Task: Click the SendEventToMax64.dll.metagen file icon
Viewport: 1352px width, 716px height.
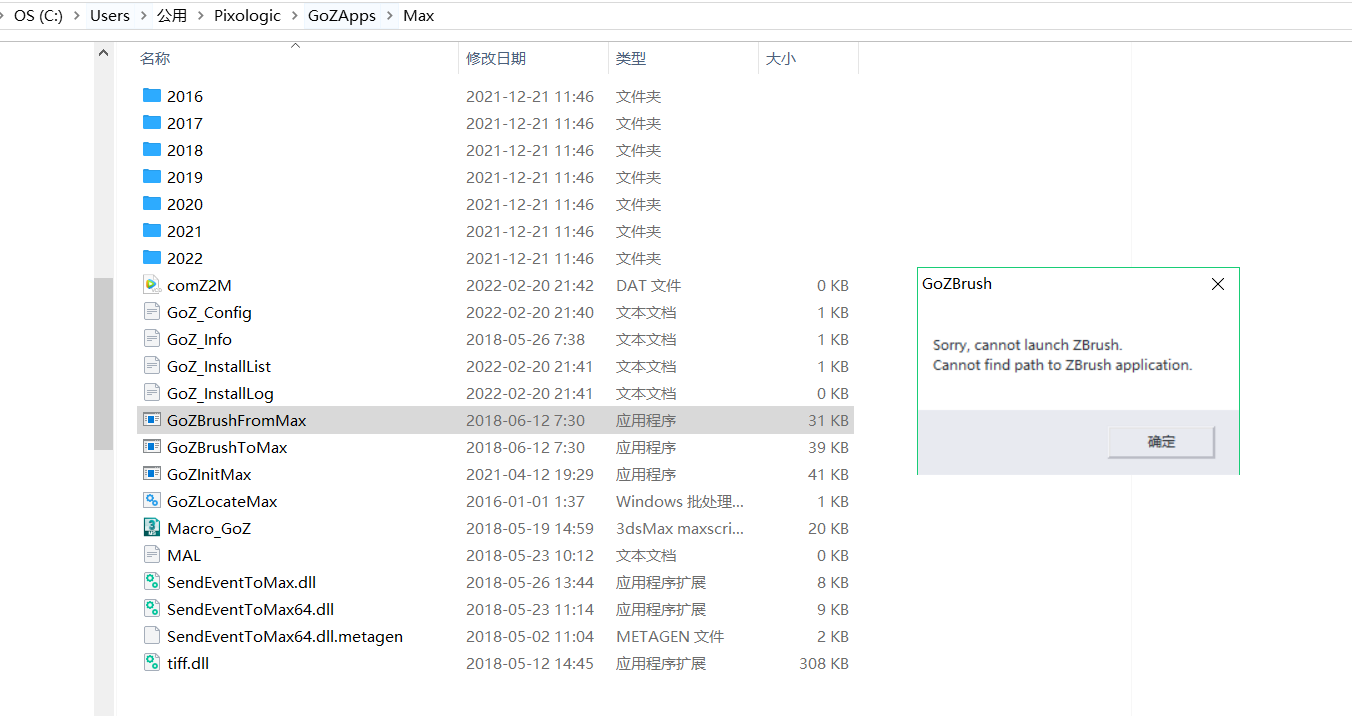Action: click(152, 636)
